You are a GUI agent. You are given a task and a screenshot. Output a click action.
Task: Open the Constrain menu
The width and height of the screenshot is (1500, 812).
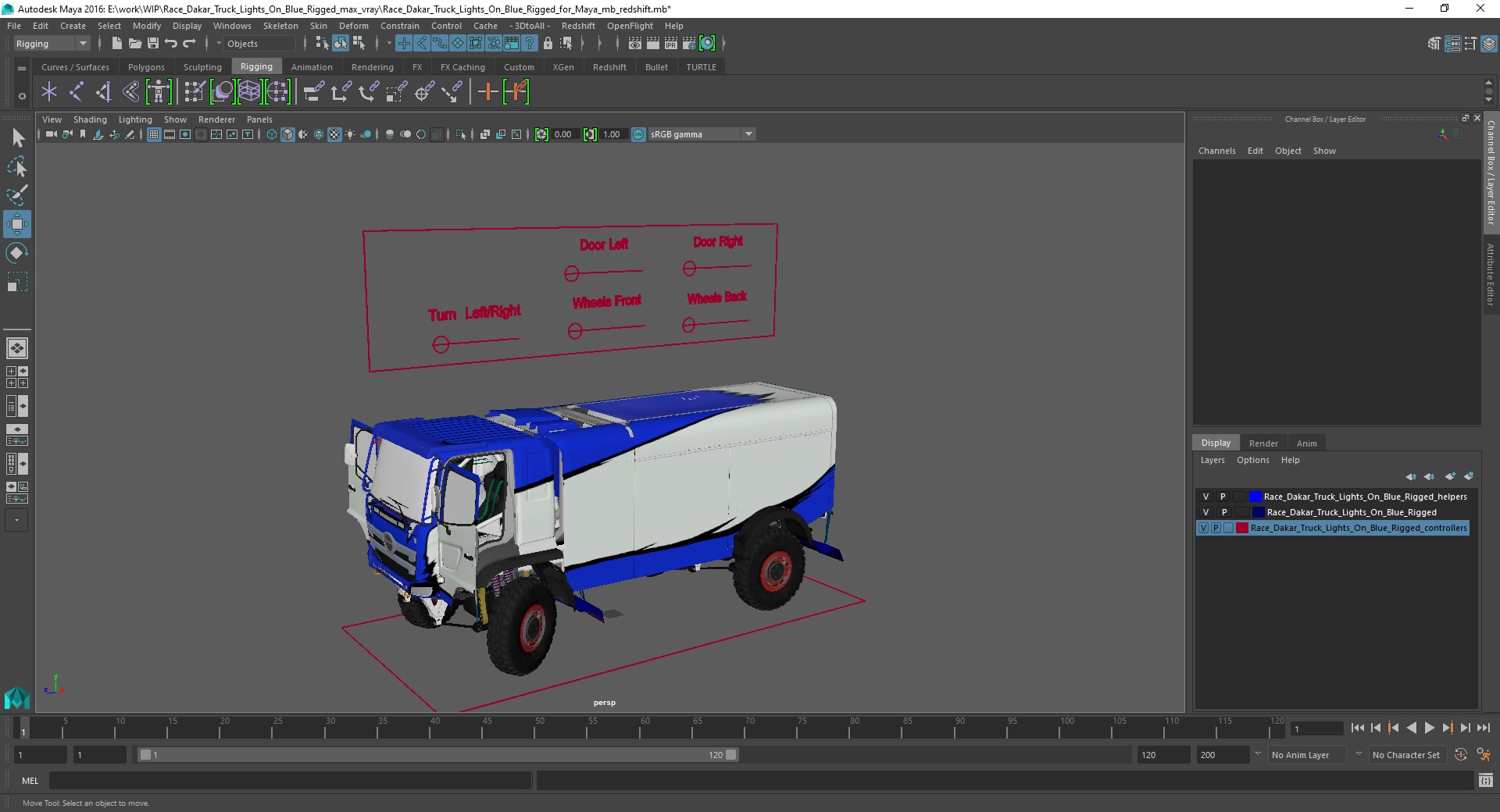pos(399,26)
